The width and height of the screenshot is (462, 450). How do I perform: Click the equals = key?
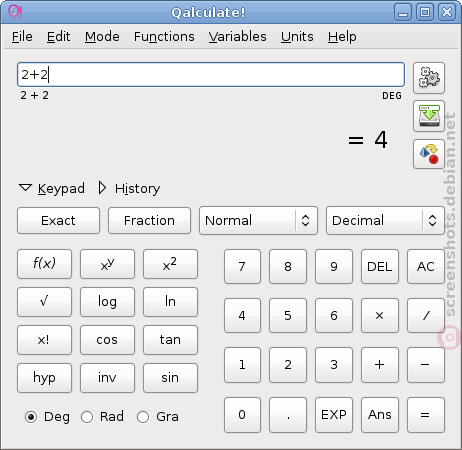tap(426, 415)
